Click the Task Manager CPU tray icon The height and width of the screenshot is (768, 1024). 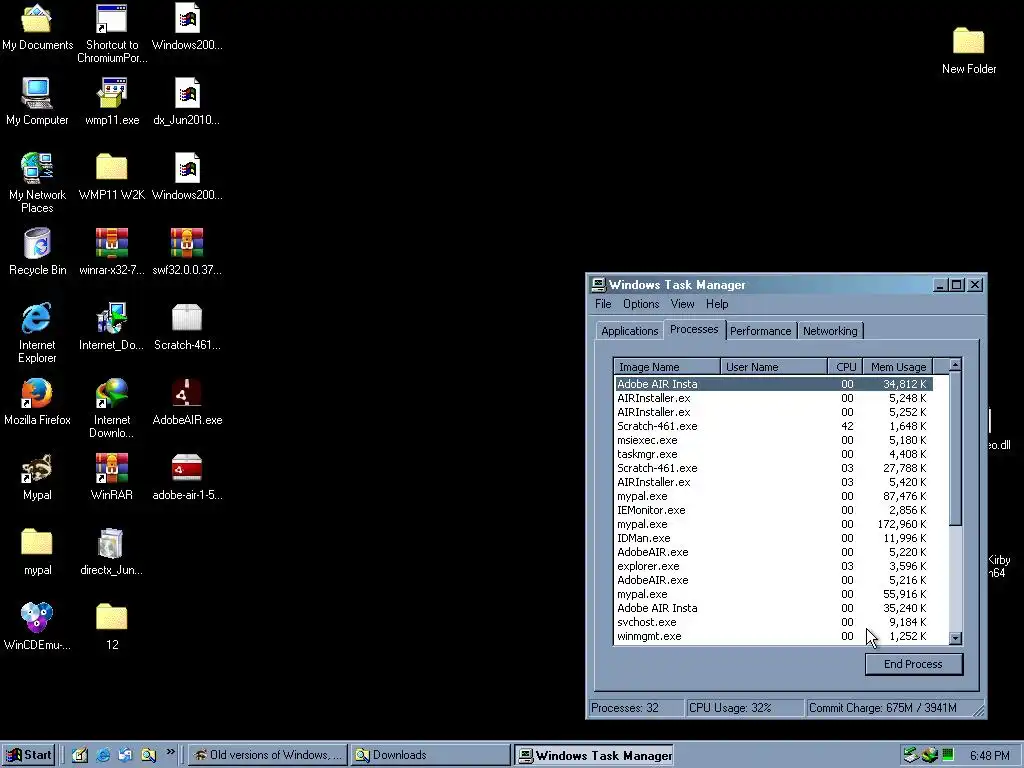(948, 755)
